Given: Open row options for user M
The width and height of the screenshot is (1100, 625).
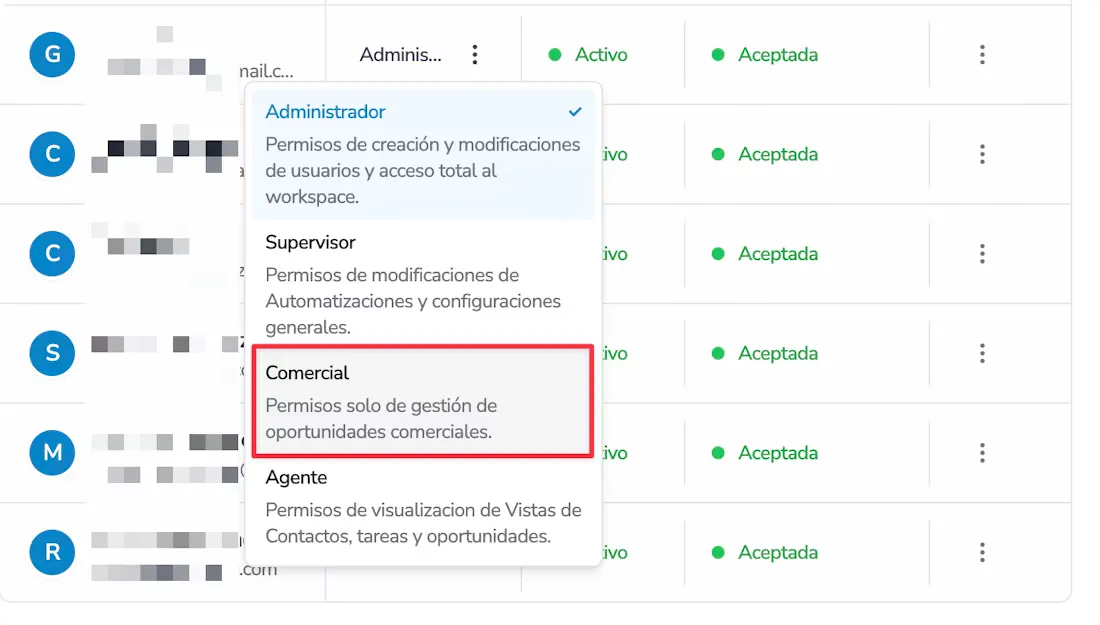Looking at the screenshot, I should [x=982, y=453].
